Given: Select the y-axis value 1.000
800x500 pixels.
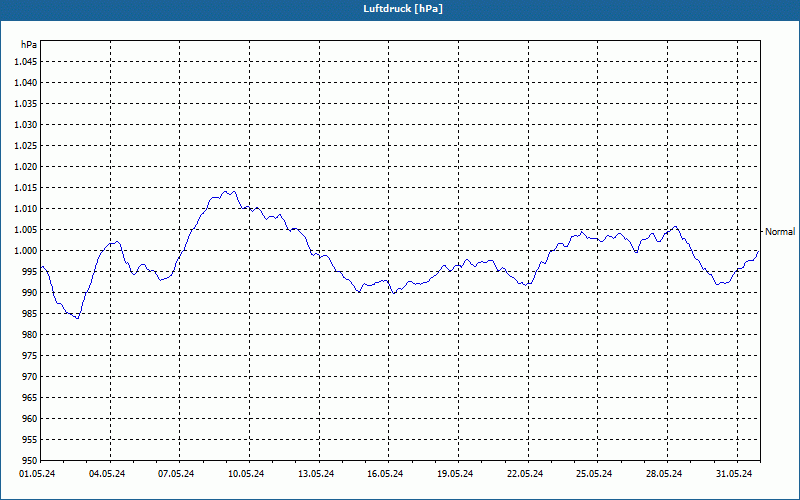Looking at the screenshot, I should (x=26, y=251).
